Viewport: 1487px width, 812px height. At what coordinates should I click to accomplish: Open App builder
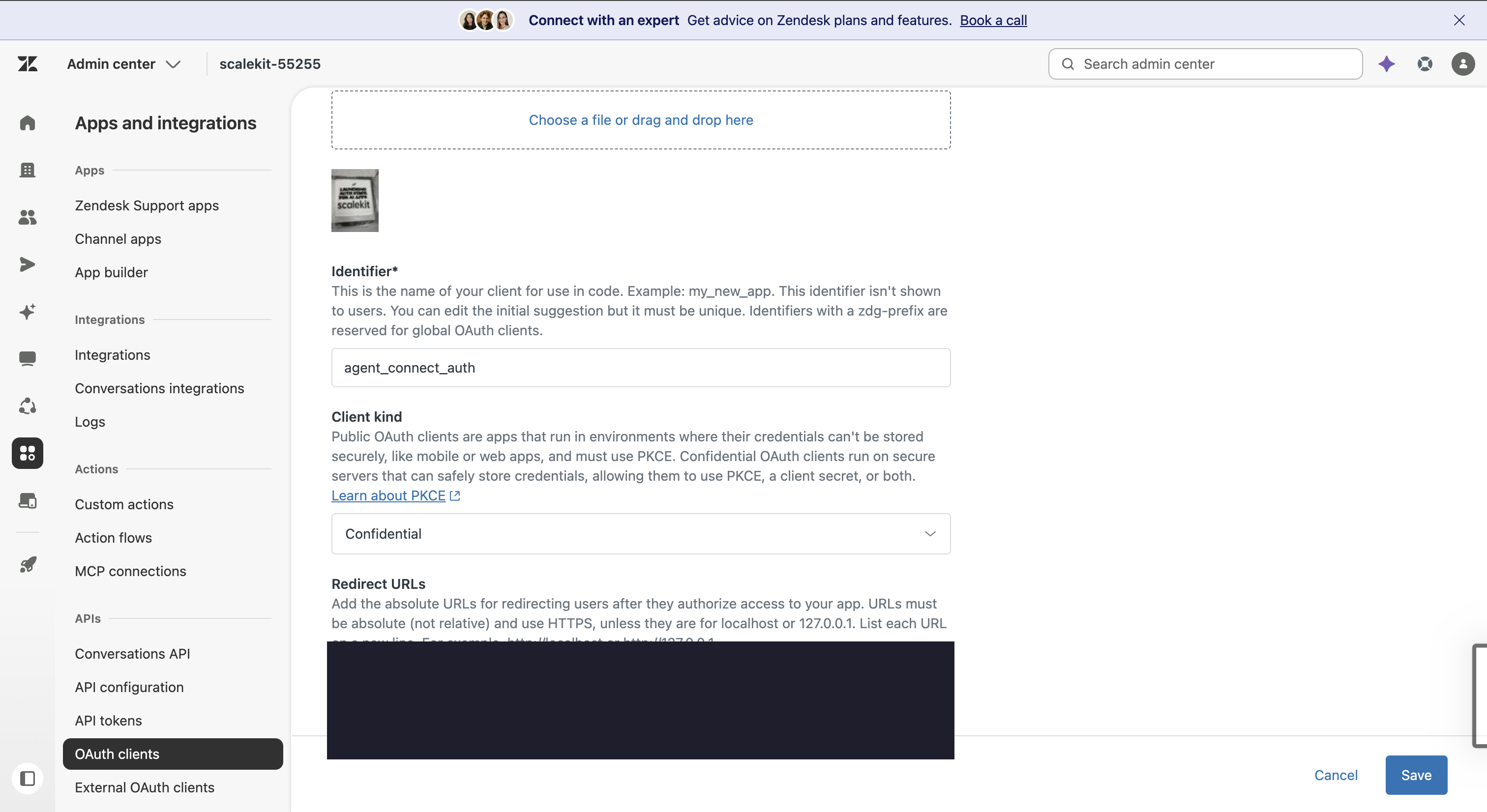(112, 272)
